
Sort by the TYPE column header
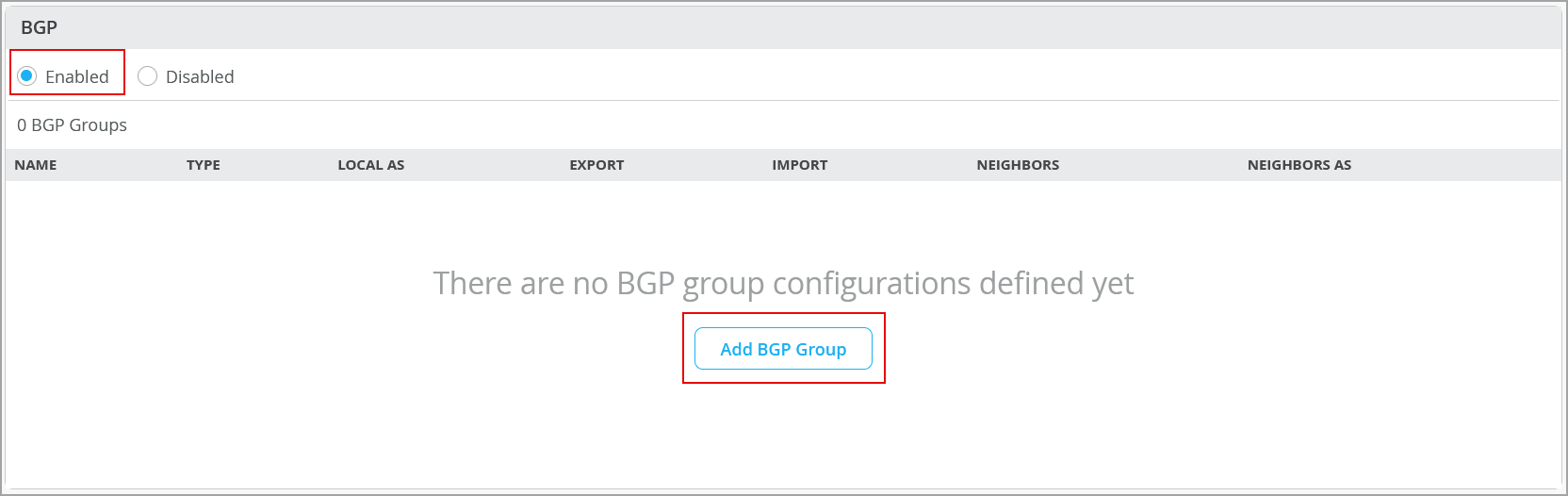point(204,165)
